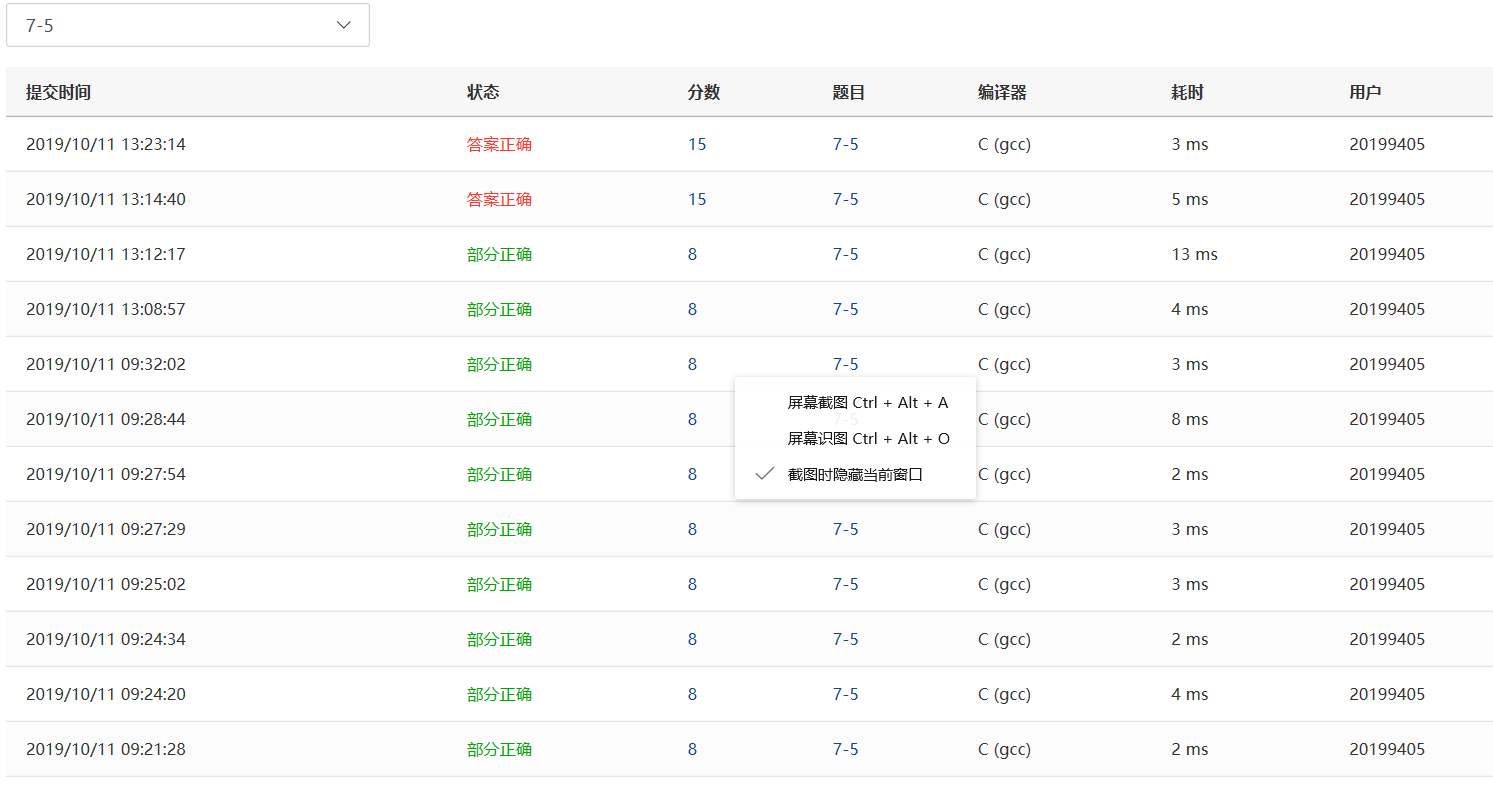Open the 7-5 problem filter dropdown
1493x788 pixels.
click(x=188, y=25)
